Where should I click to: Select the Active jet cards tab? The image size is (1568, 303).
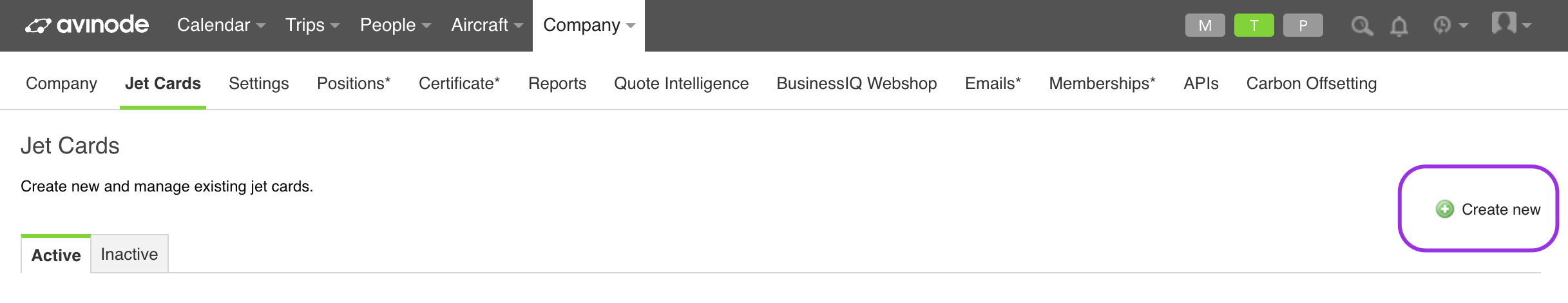point(56,255)
